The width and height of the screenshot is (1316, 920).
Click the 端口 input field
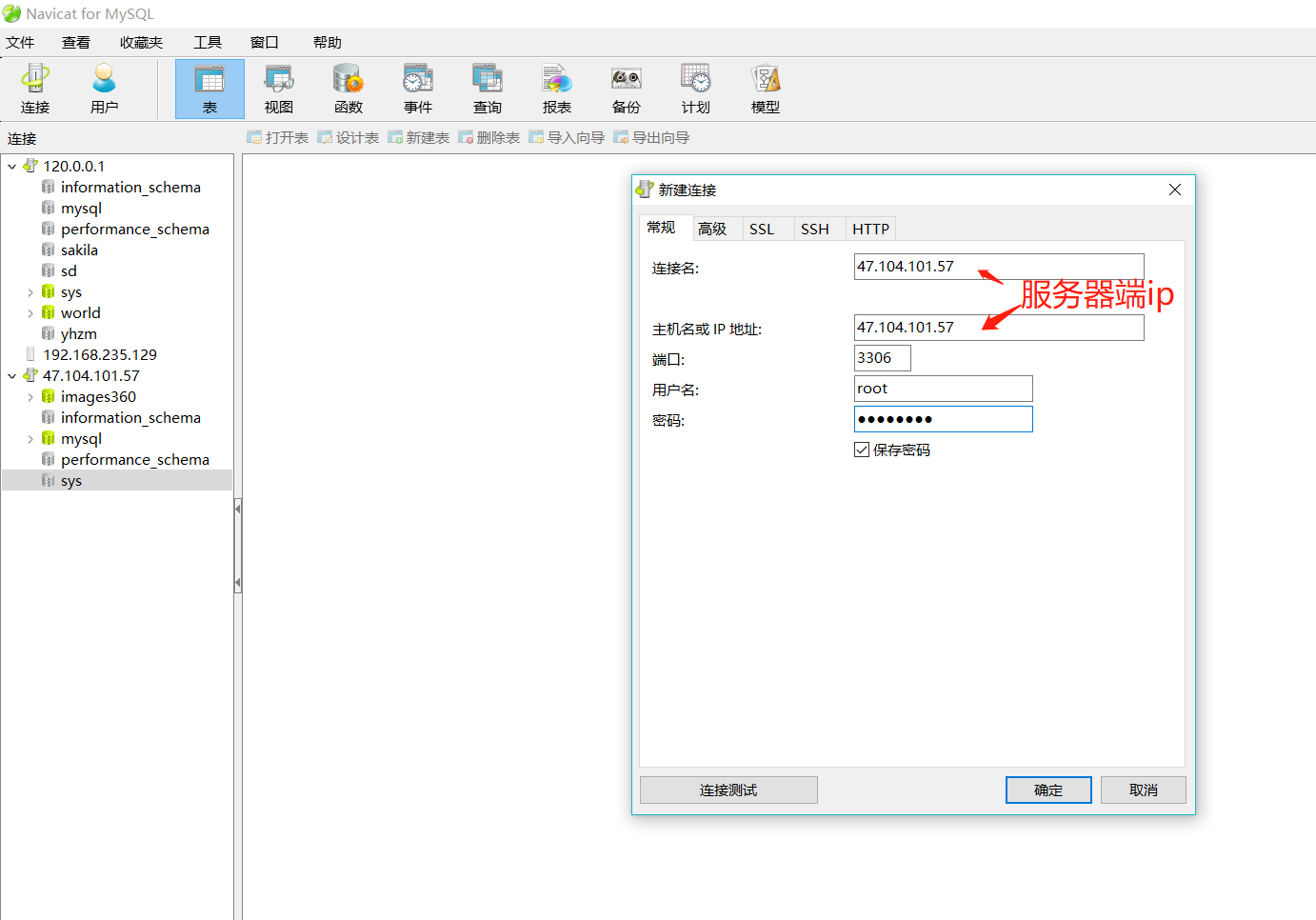coord(883,358)
